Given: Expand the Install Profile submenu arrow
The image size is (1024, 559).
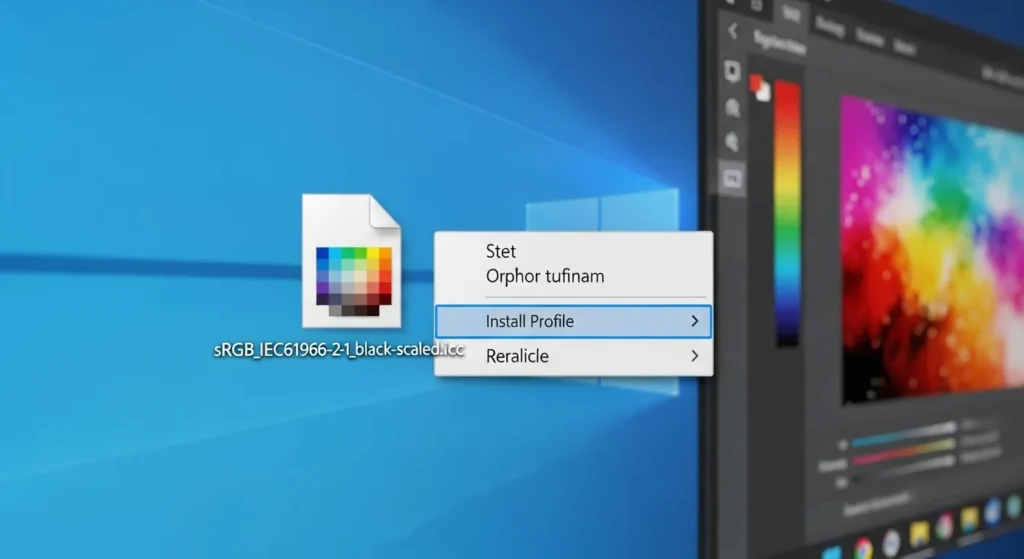Looking at the screenshot, I should (695, 321).
